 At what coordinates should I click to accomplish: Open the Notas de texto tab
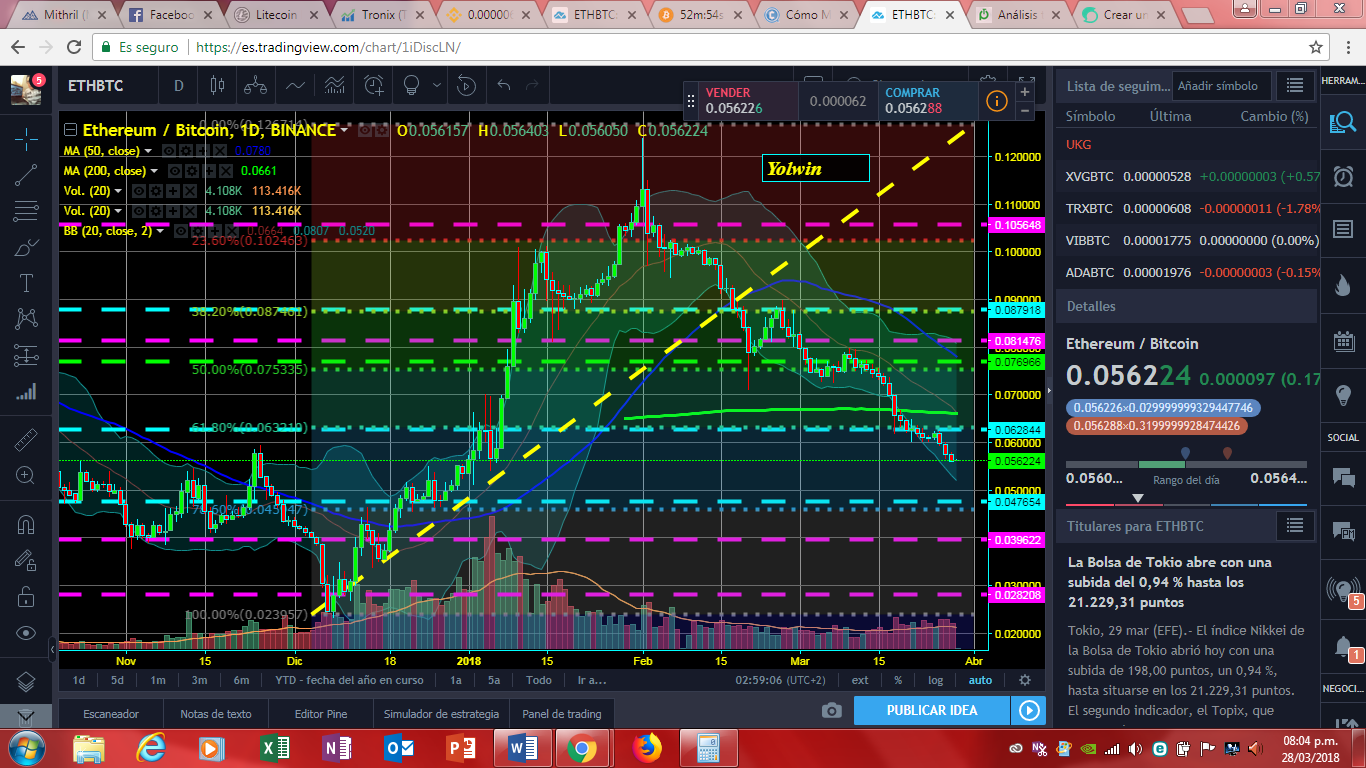[x=216, y=714]
